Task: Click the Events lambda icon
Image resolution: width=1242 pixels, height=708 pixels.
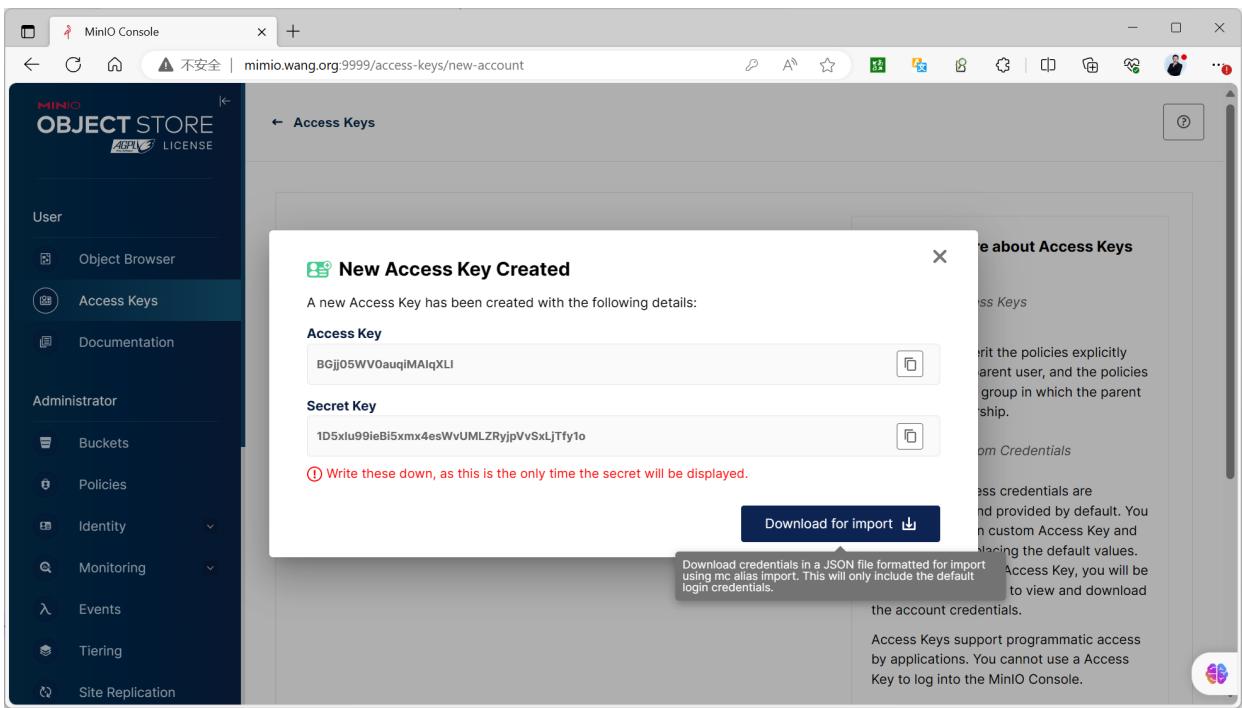Action: (45, 609)
